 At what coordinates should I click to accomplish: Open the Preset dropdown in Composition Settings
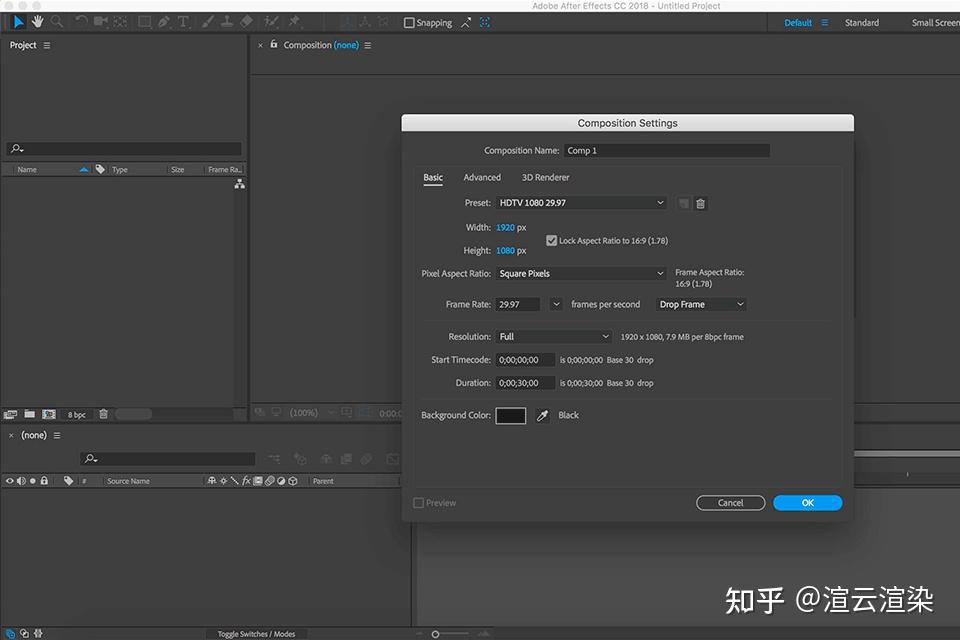click(x=580, y=203)
